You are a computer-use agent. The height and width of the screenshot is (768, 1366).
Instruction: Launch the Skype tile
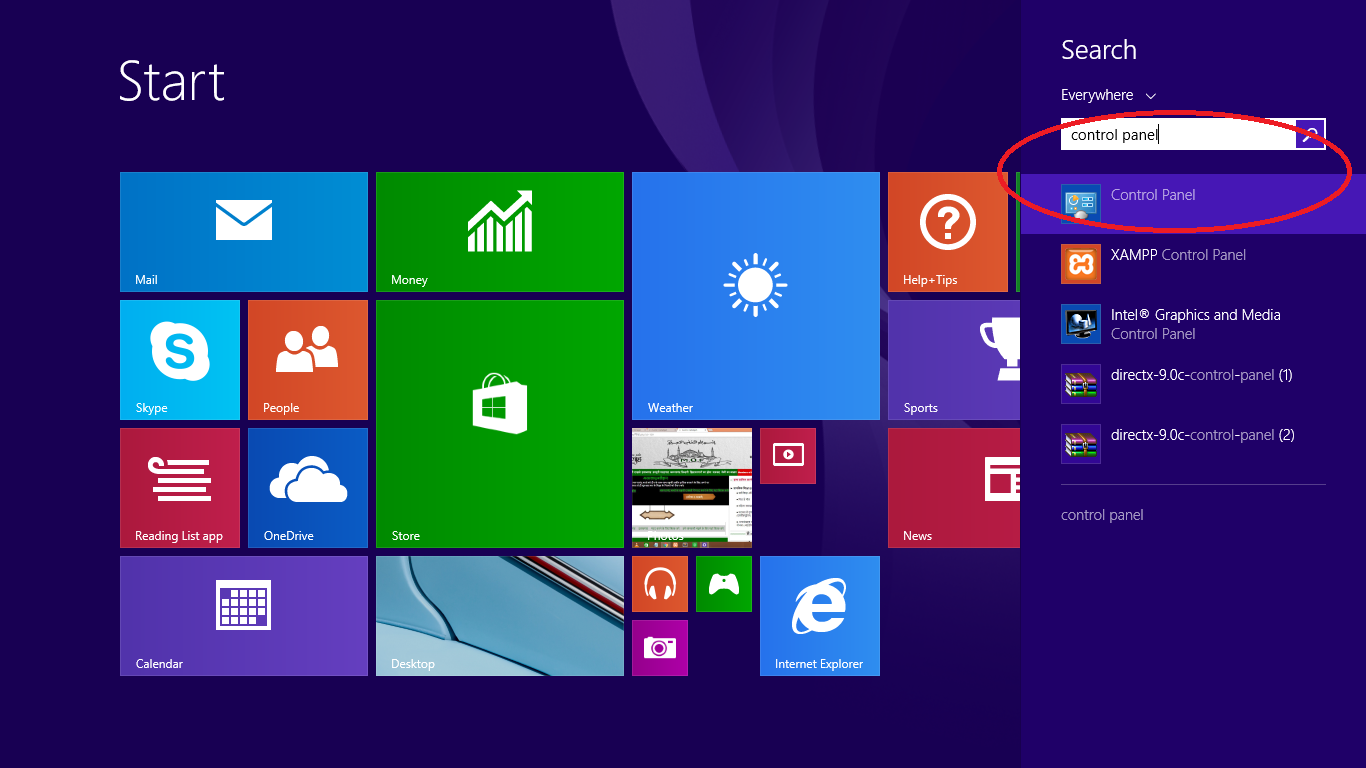pos(180,359)
